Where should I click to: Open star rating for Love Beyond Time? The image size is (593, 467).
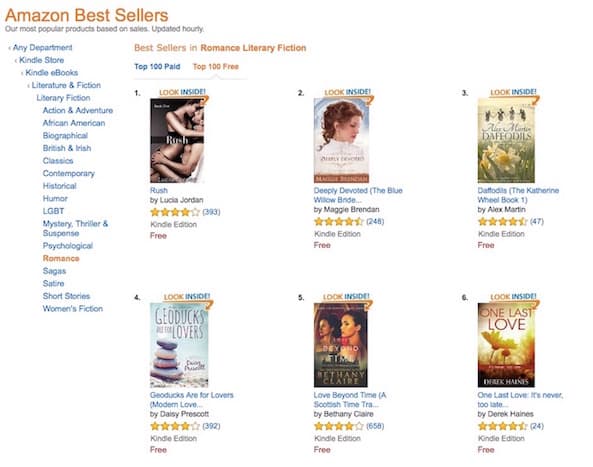click(338, 427)
